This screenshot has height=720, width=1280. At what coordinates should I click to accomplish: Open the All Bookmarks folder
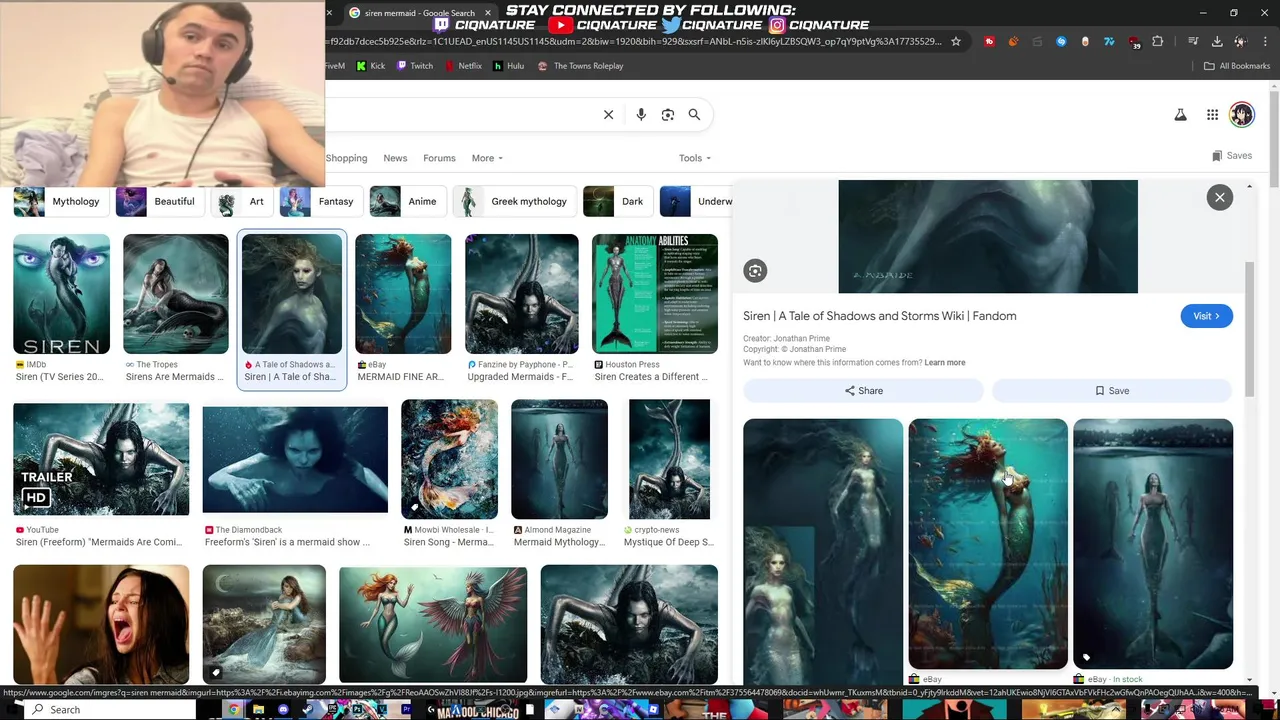pos(1237,66)
